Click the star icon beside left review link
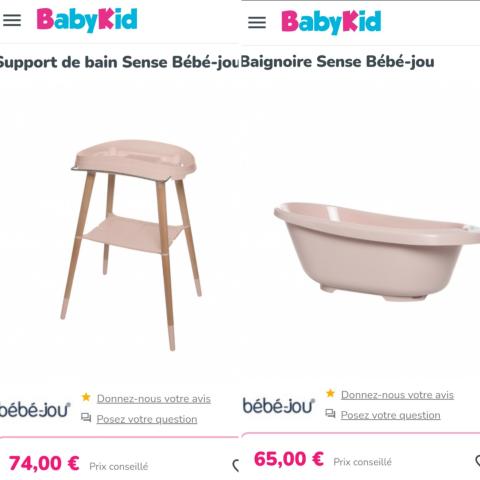The image size is (480, 480). tap(86, 397)
